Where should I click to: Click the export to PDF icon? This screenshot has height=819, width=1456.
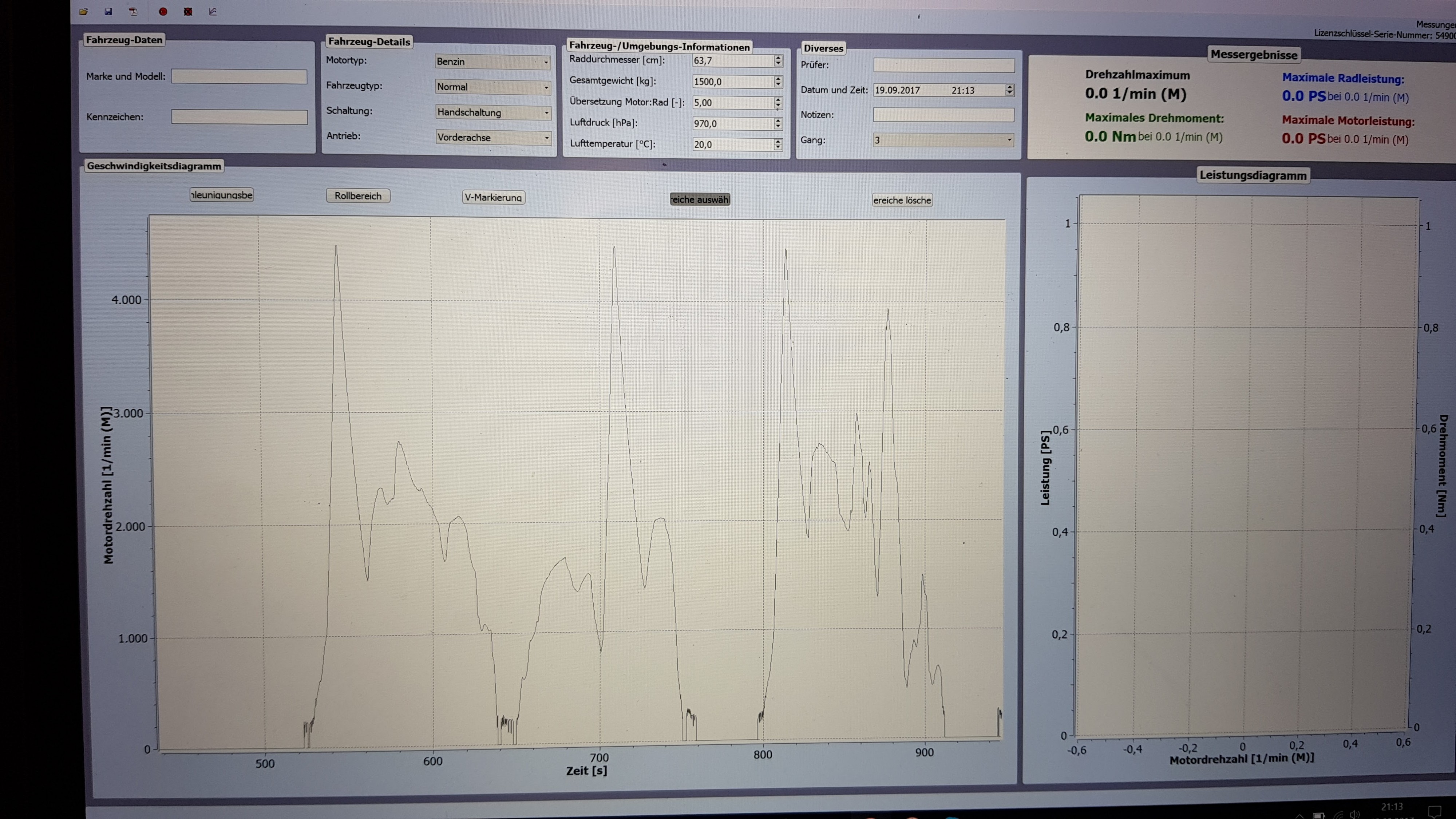pyautogui.click(x=133, y=11)
